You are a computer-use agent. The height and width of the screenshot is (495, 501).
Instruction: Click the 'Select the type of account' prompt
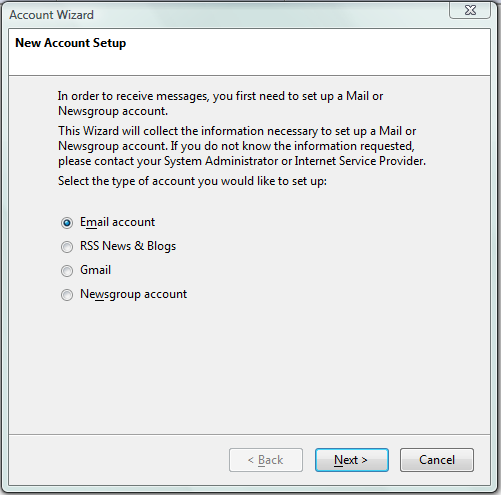[x=192, y=181]
